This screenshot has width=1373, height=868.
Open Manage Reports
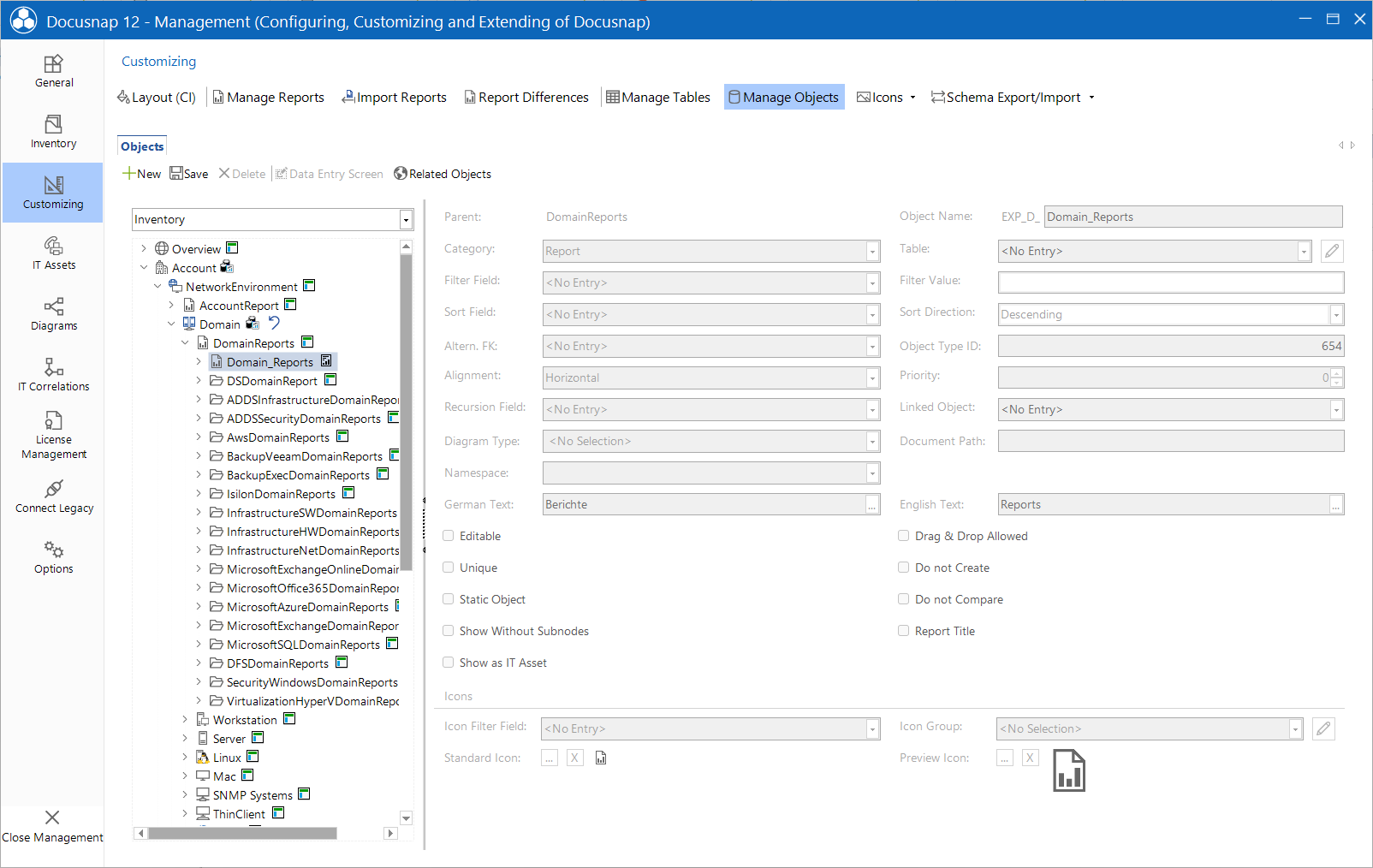(269, 98)
